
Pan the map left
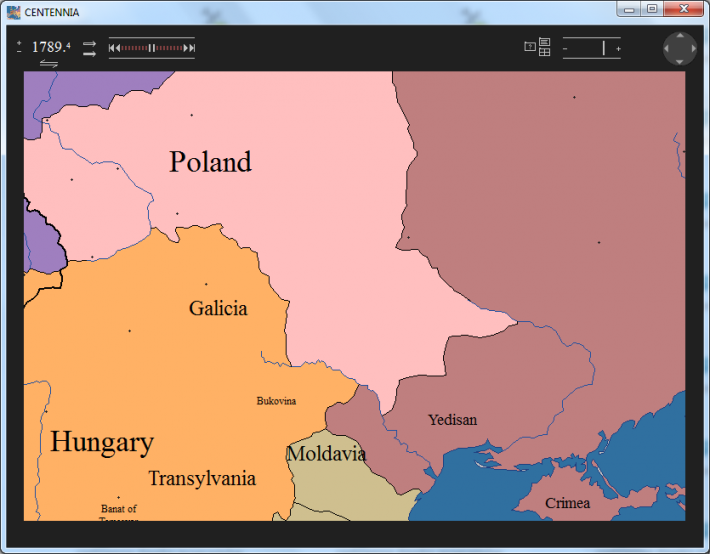tap(667, 48)
